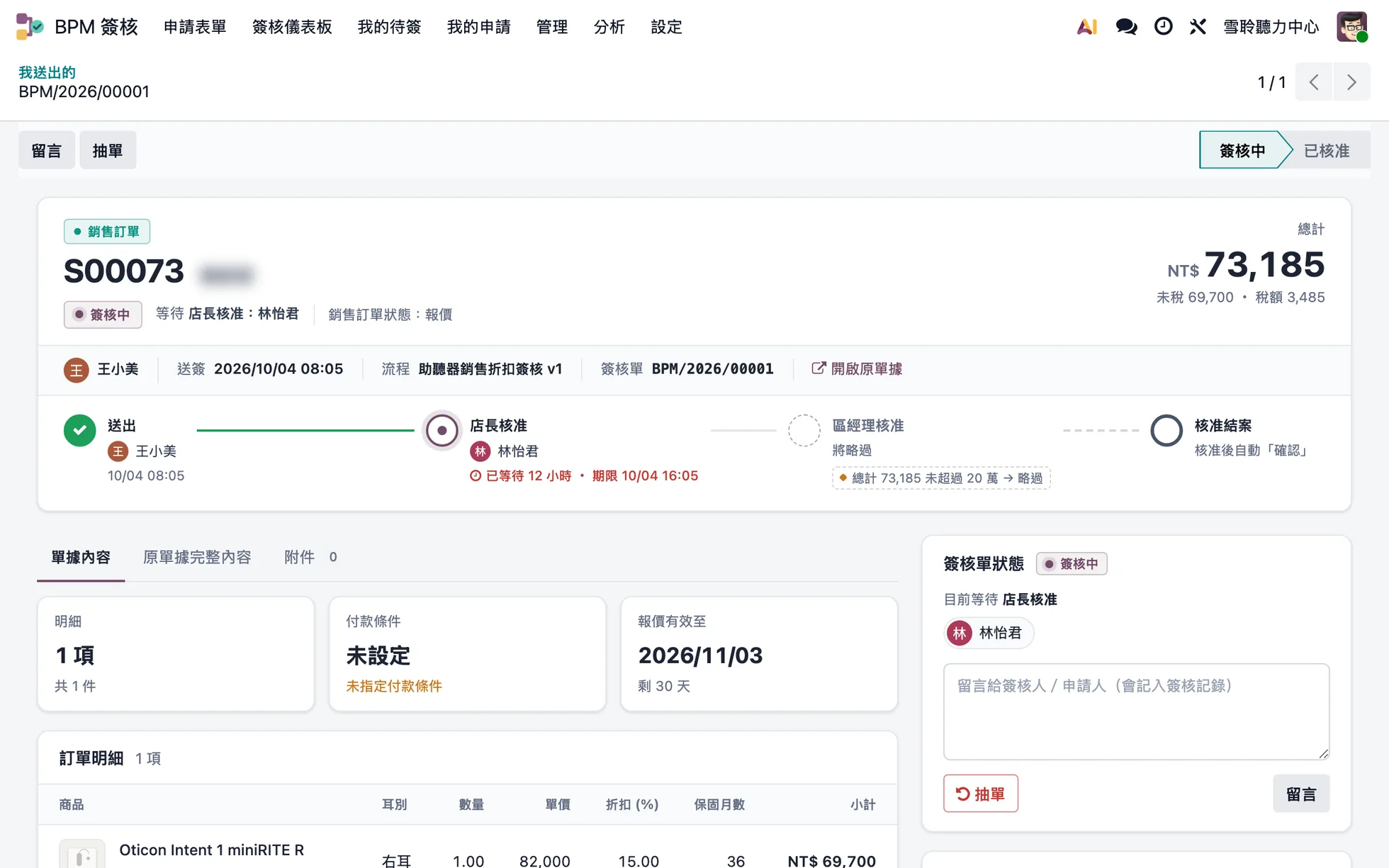Click the 核准結案 step circle
1389x868 pixels.
click(1166, 430)
